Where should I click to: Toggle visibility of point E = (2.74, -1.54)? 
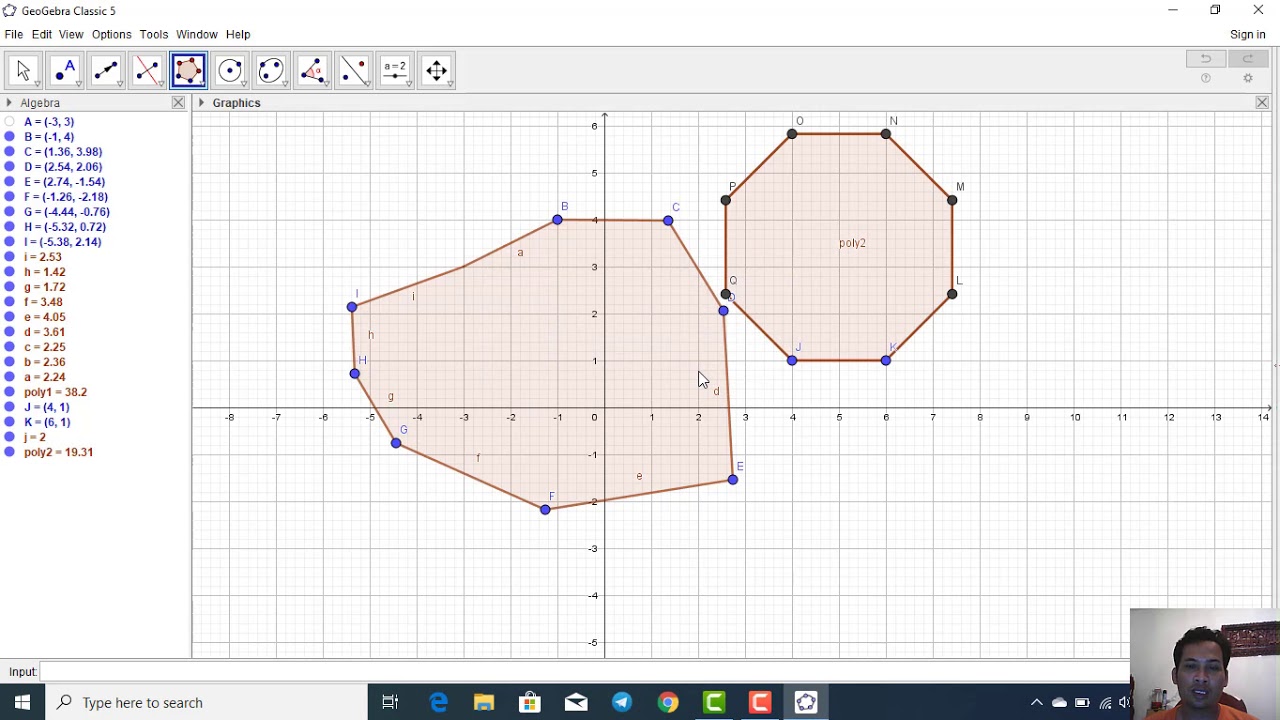(10, 182)
